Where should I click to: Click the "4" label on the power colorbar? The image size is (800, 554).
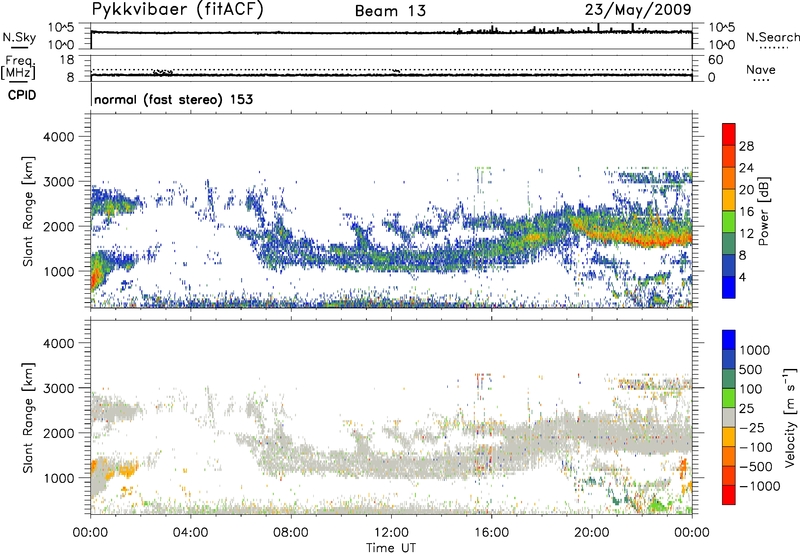coord(742,277)
